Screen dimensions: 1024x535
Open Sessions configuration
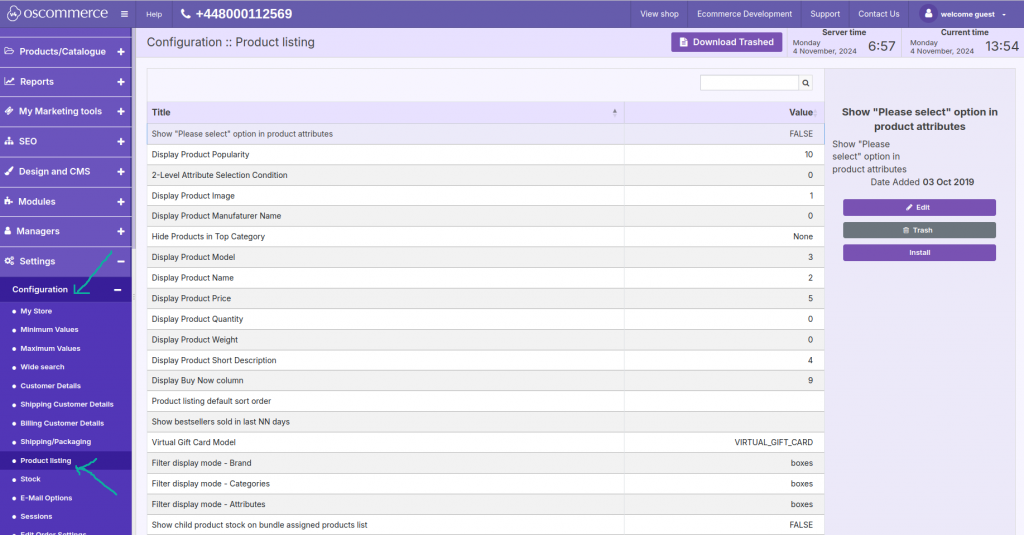(36, 517)
